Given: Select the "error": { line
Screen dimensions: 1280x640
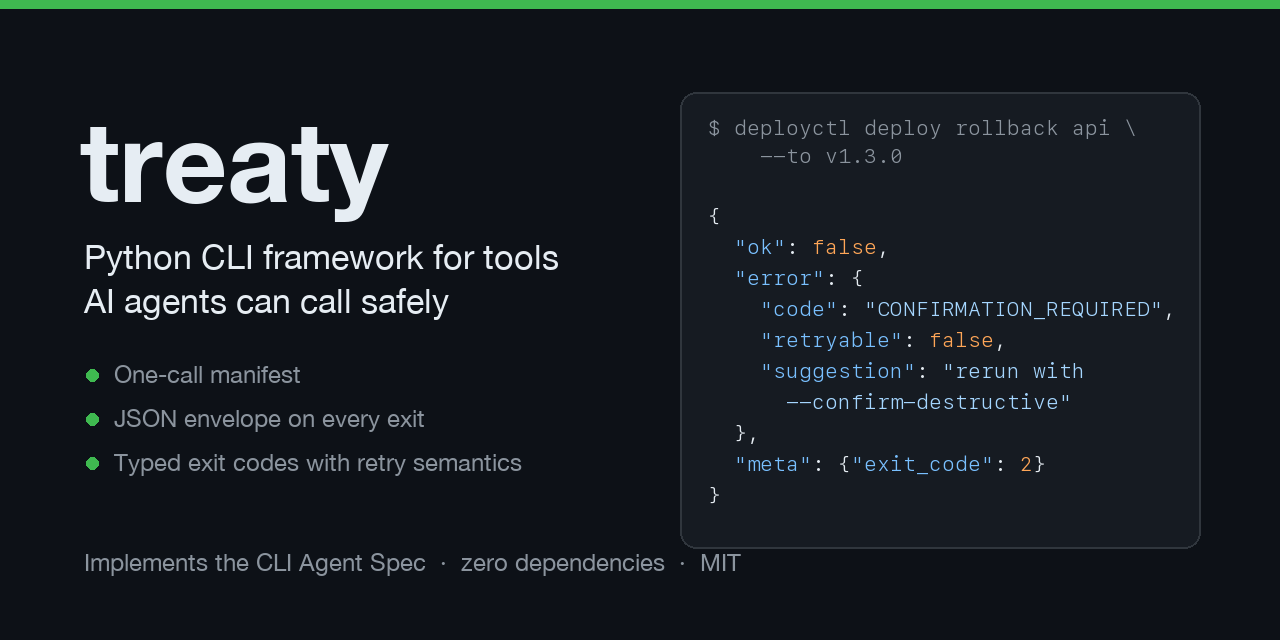Looking at the screenshot, I should 799,278.
